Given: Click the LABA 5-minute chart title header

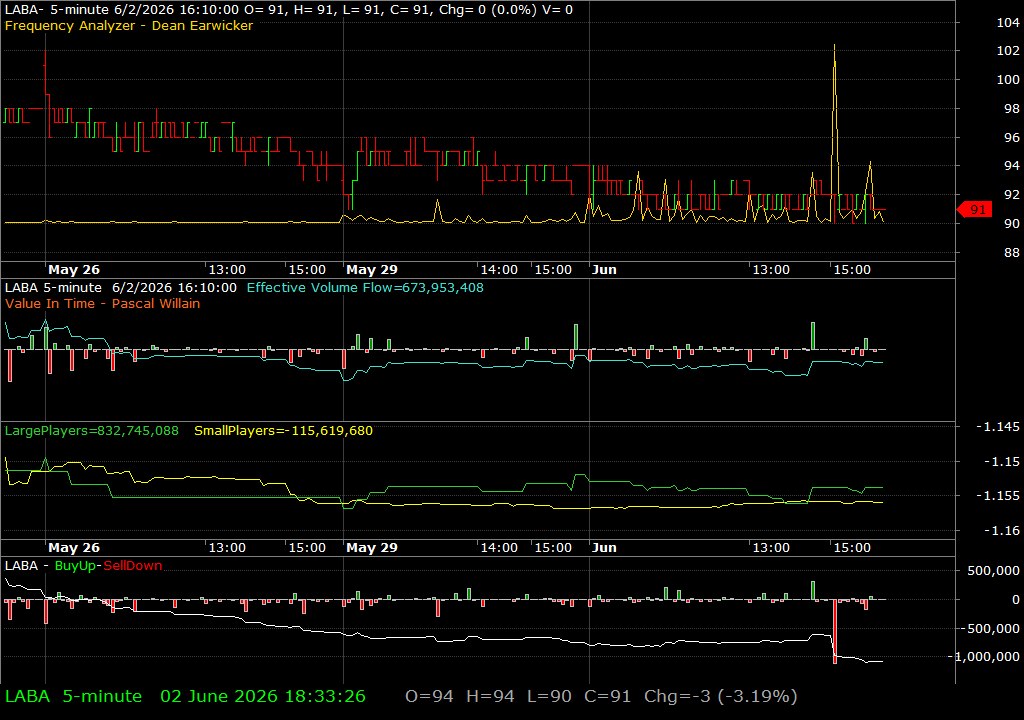Looking at the screenshot, I should tap(288, 10).
